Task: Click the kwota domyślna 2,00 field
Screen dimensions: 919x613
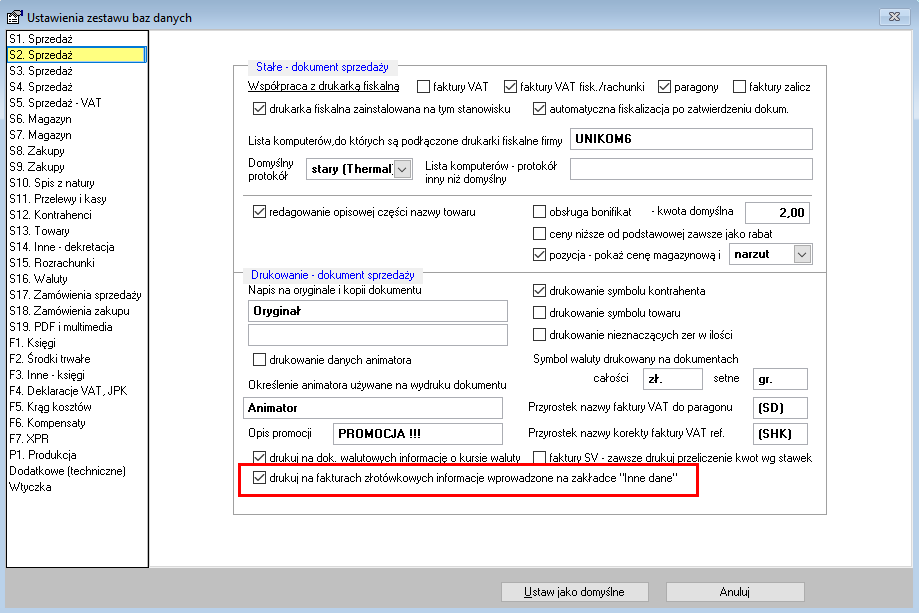Action: pos(777,212)
